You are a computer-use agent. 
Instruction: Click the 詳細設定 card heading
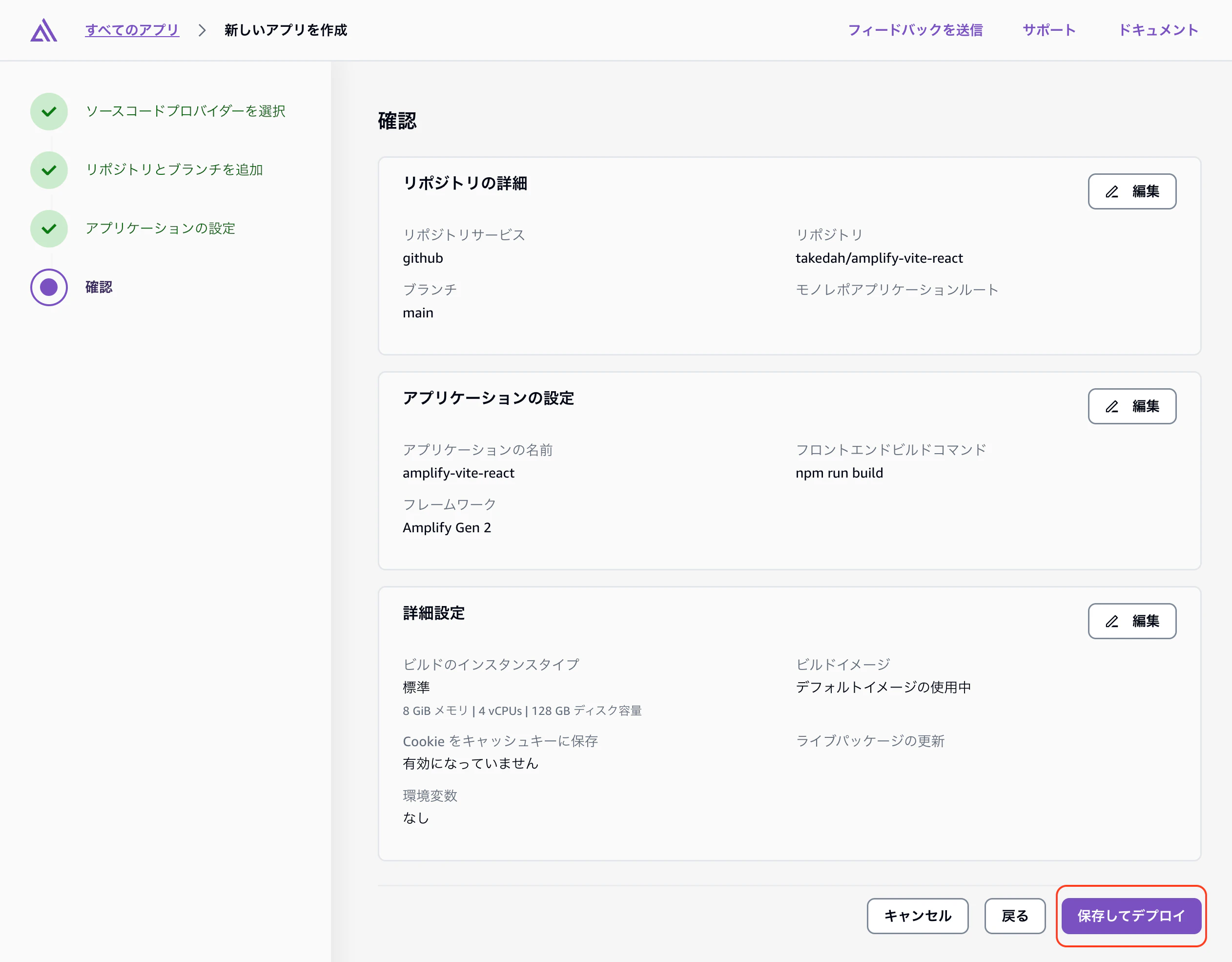pos(433,613)
